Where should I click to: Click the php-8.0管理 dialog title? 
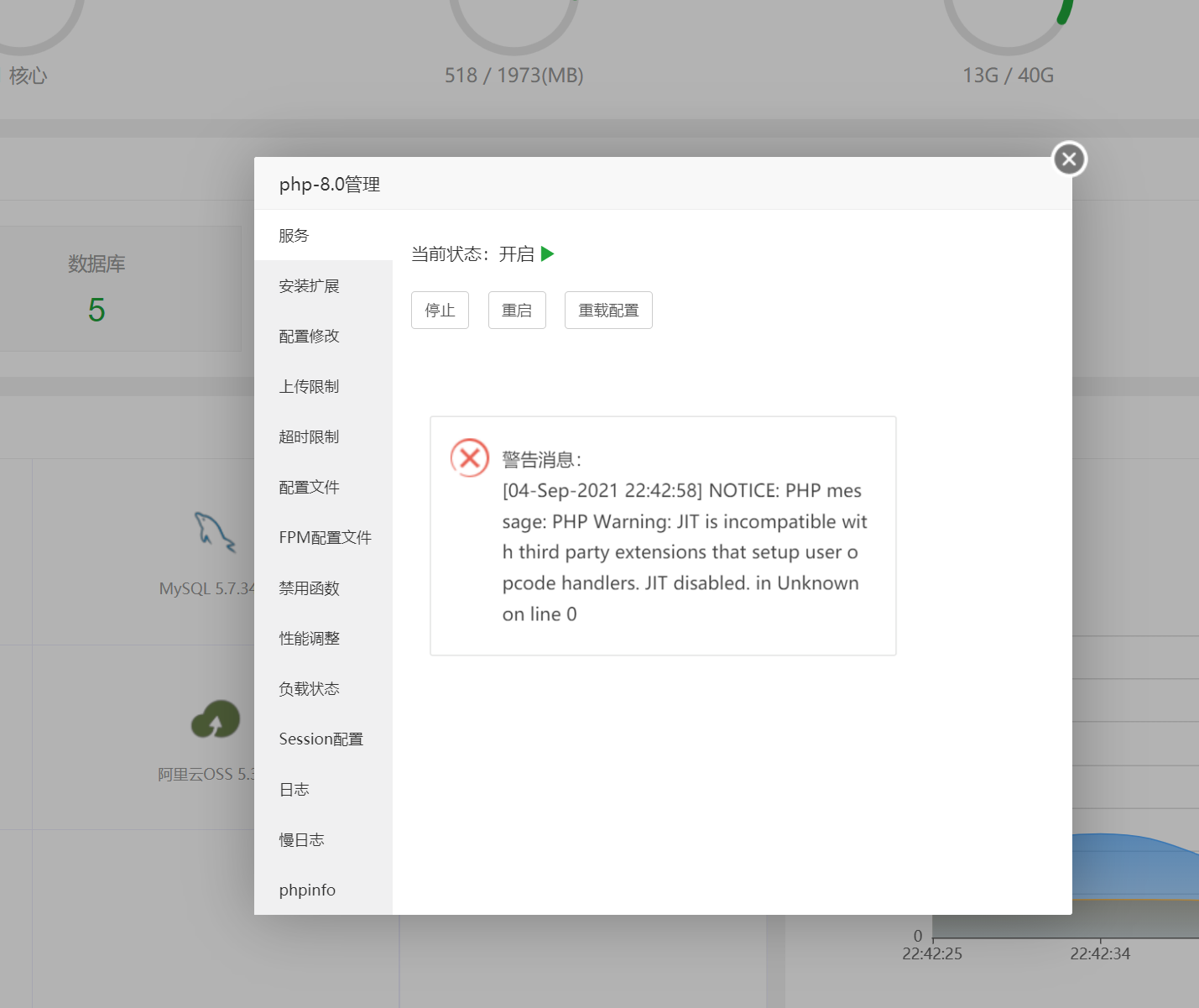pyautogui.click(x=330, y=184)
